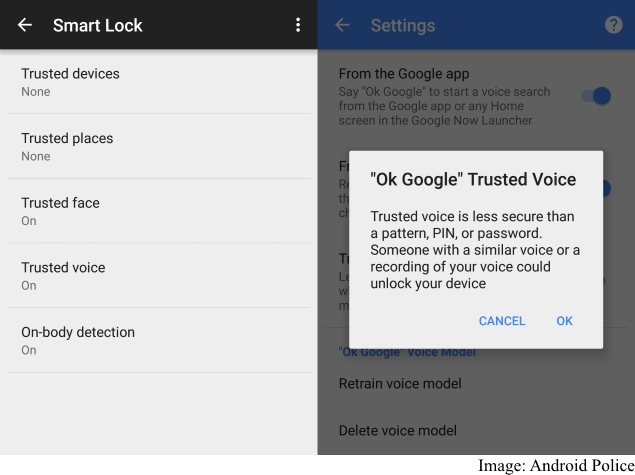Viewport: 635px width, 475px height.
Task: Confirm the dialog with OK
Action: click(565, 321)
